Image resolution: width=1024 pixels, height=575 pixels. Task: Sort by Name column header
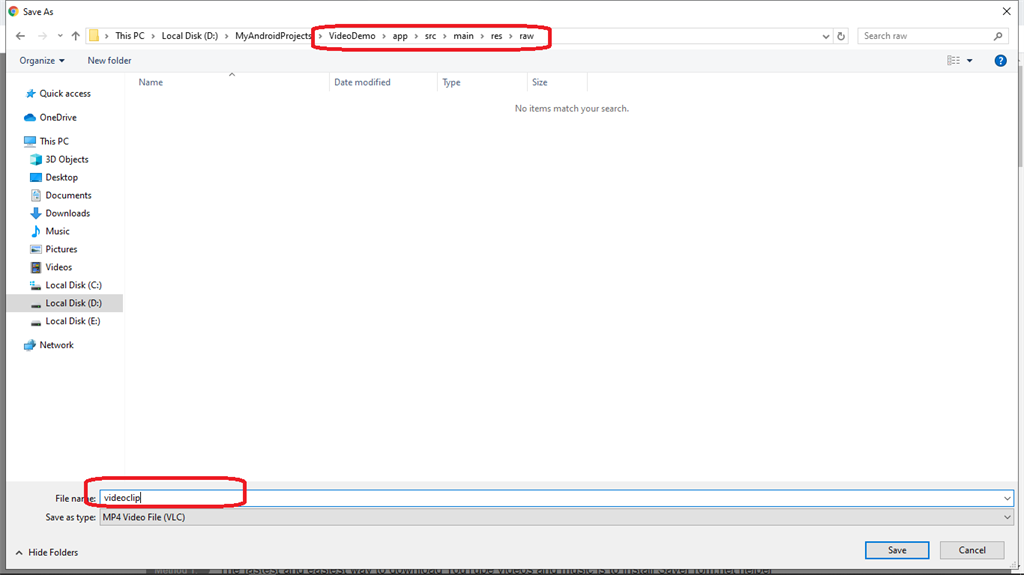(x=151, y=82)
